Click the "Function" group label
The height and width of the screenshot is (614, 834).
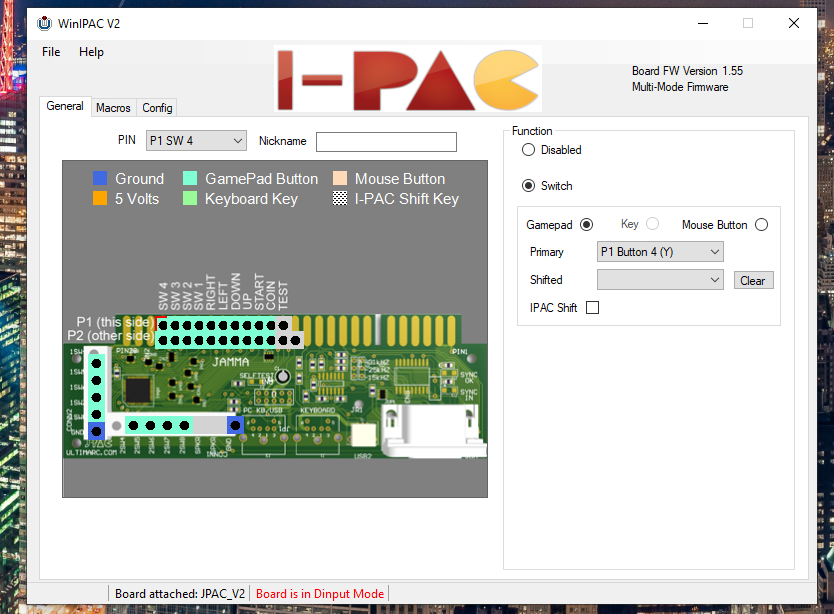pos(532,131)
